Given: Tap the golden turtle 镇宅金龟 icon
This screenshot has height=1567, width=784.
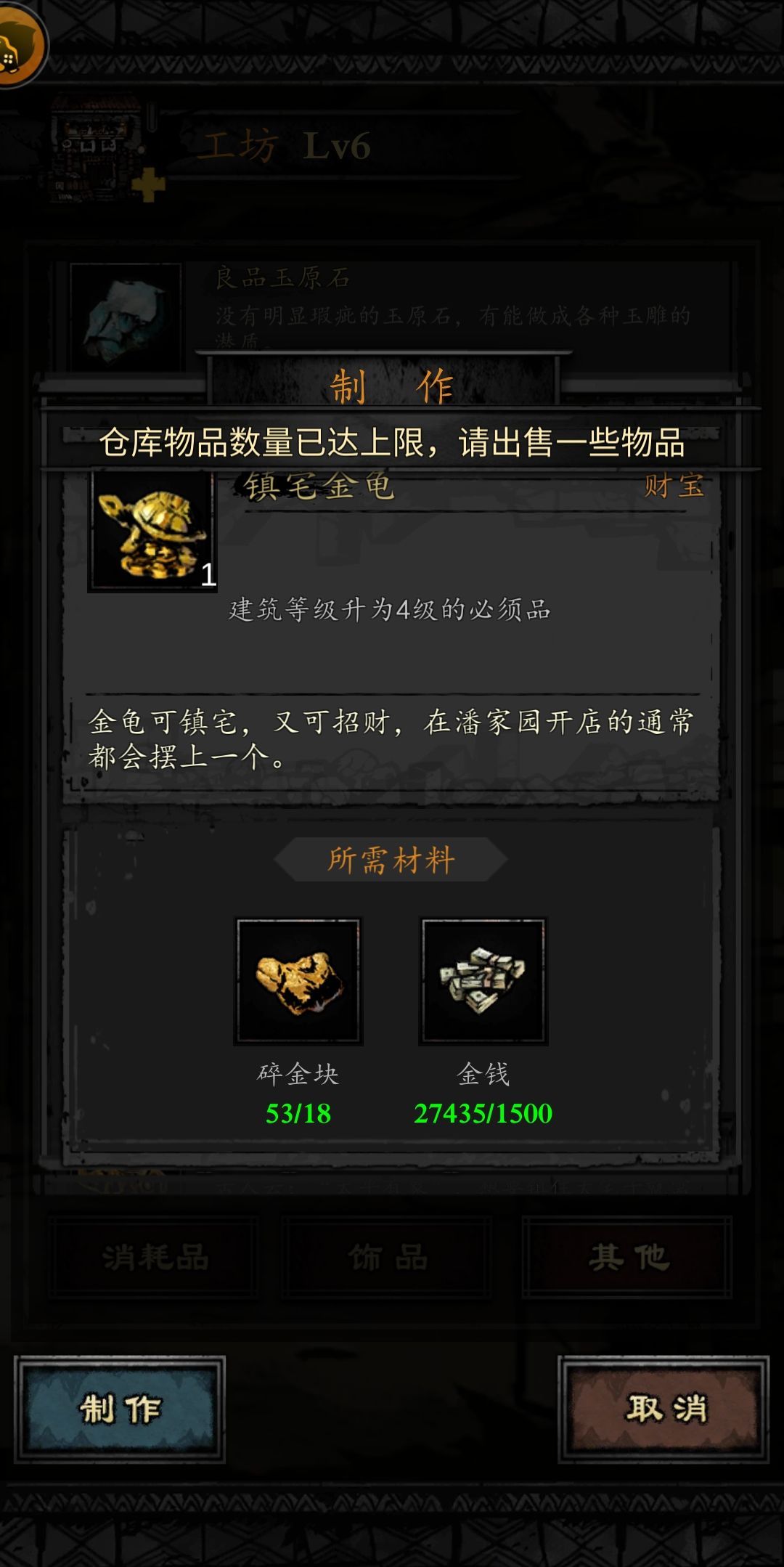Looking at the screenshot, I should click(x=152, y=531).
